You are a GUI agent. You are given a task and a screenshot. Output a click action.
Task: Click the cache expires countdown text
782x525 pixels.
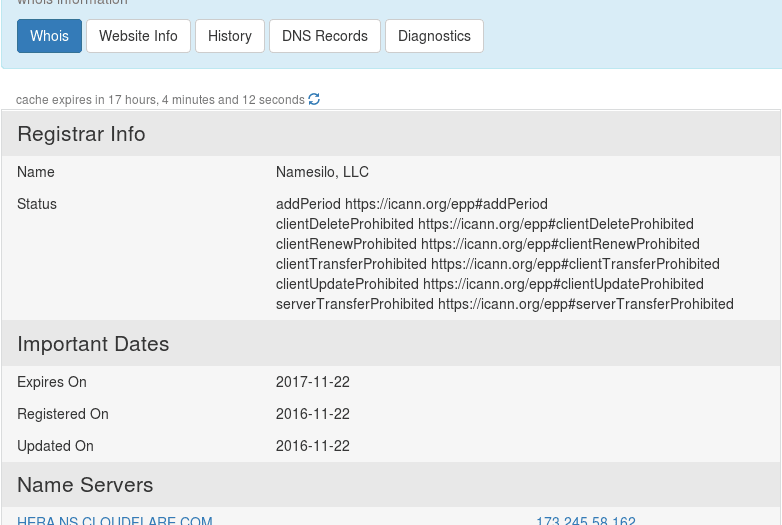coord(160,100)
